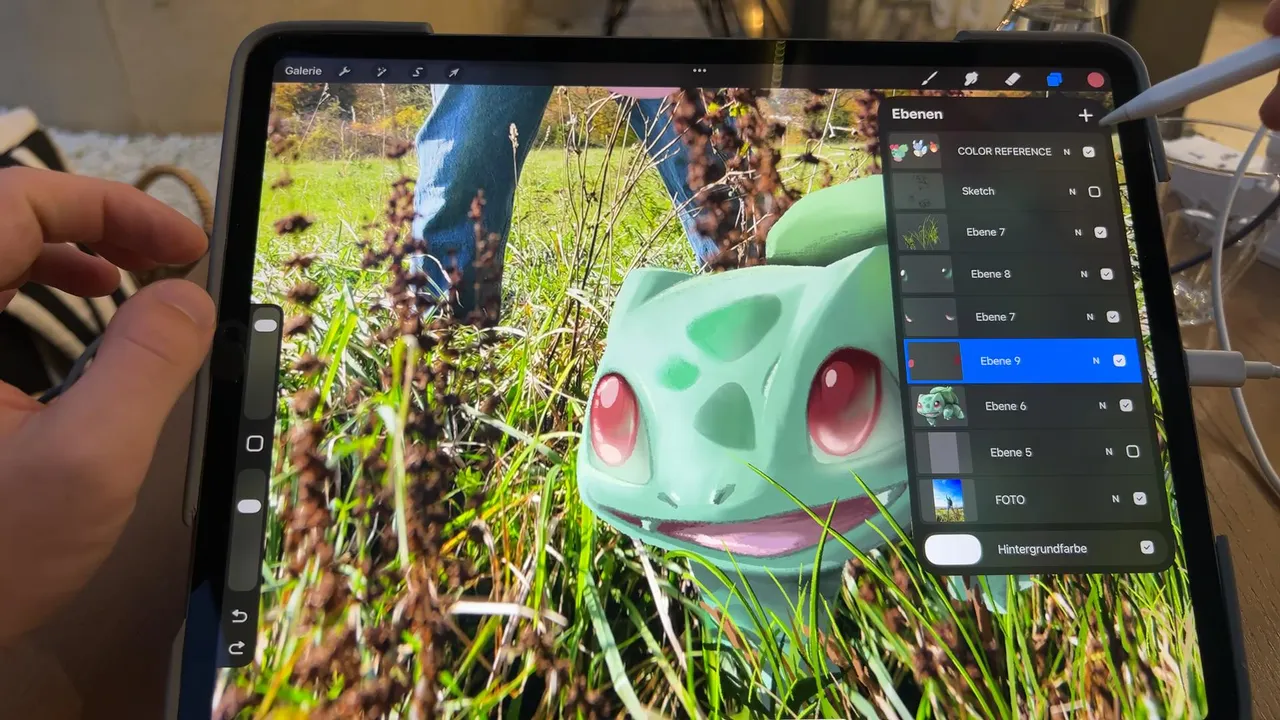Select the Eraser tool
Screen dimensions: 1280x720
click(1012, 78)
